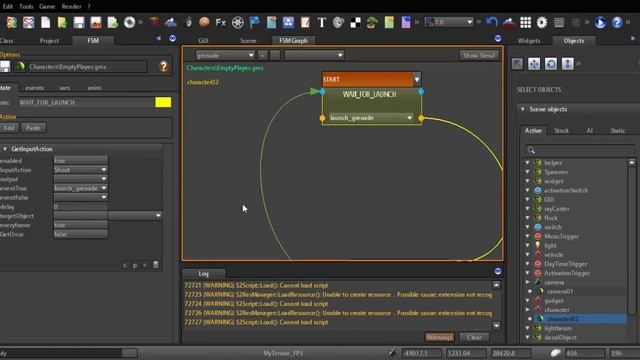Click the WAIT_FOR_LAUNCH state name field

86,102
